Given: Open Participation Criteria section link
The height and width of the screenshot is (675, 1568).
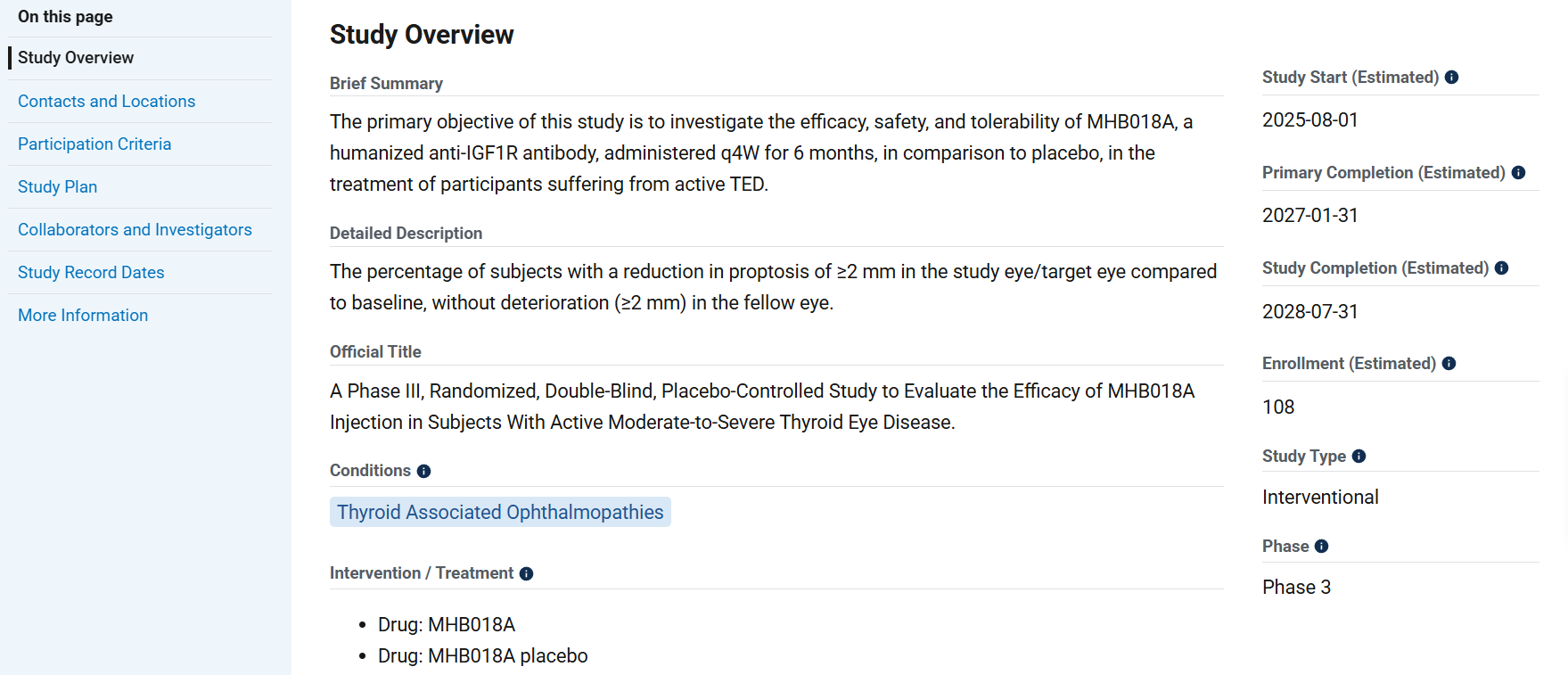Looking at the screenshot, I should [94, 144].
